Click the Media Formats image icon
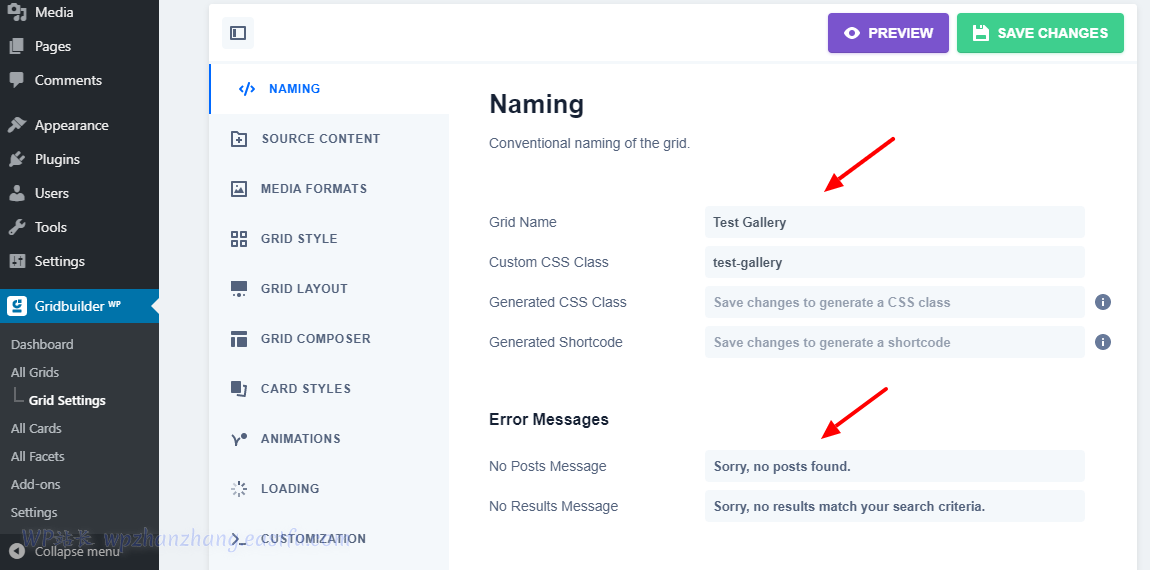Image resolution: width=1150 pixels, height=570 pixels. tap(239, 189)
